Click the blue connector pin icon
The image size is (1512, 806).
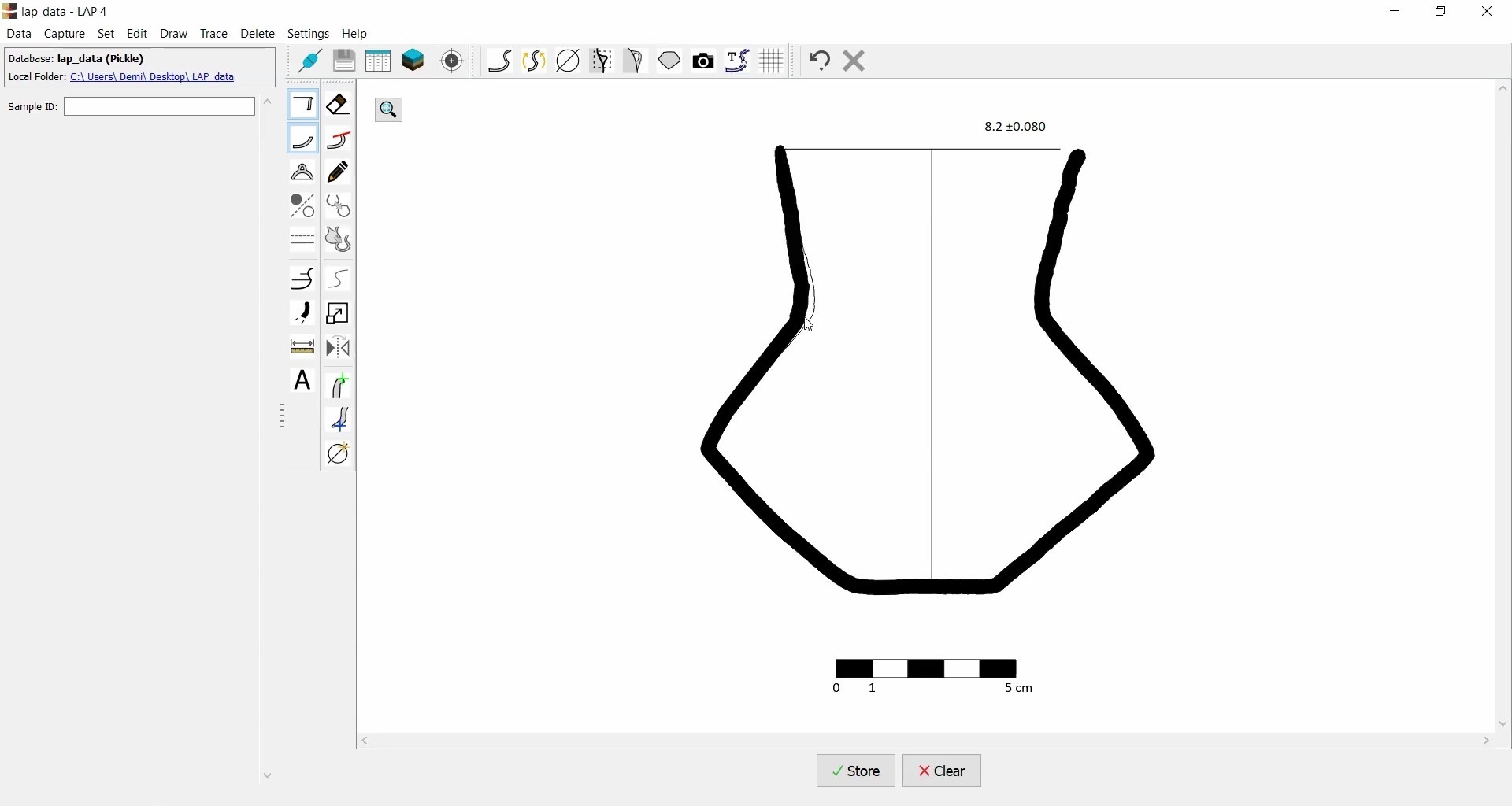pos(310,61)
